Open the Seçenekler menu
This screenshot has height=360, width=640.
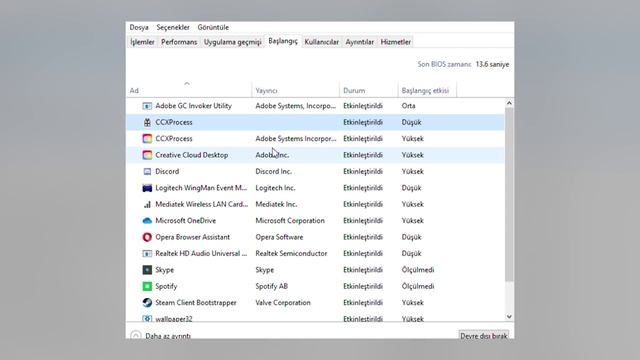173,27
